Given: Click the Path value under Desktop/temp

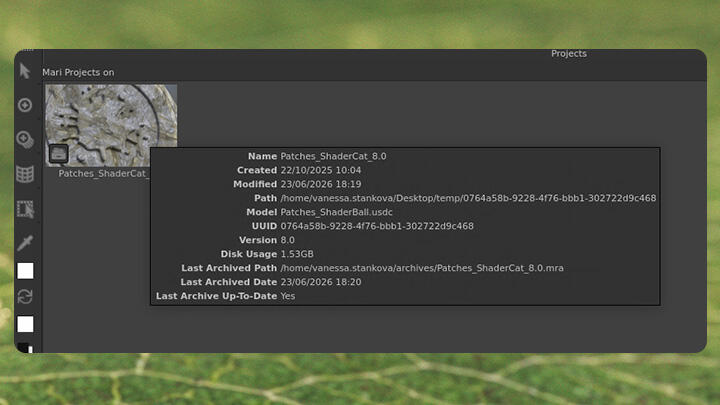Looking at the screenshot, I should [x=468, y=198].
